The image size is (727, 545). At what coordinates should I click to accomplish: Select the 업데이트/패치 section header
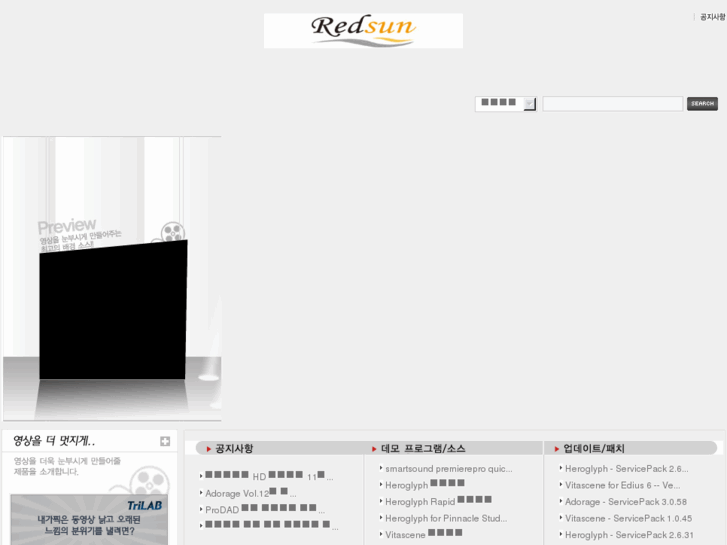(x=593, y=449)
